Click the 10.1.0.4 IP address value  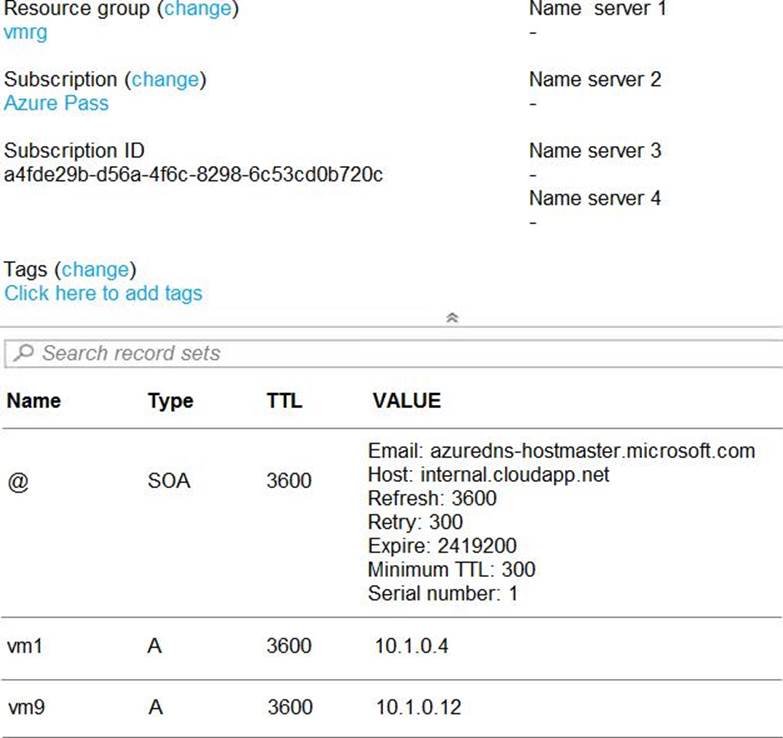click(412, 646)
